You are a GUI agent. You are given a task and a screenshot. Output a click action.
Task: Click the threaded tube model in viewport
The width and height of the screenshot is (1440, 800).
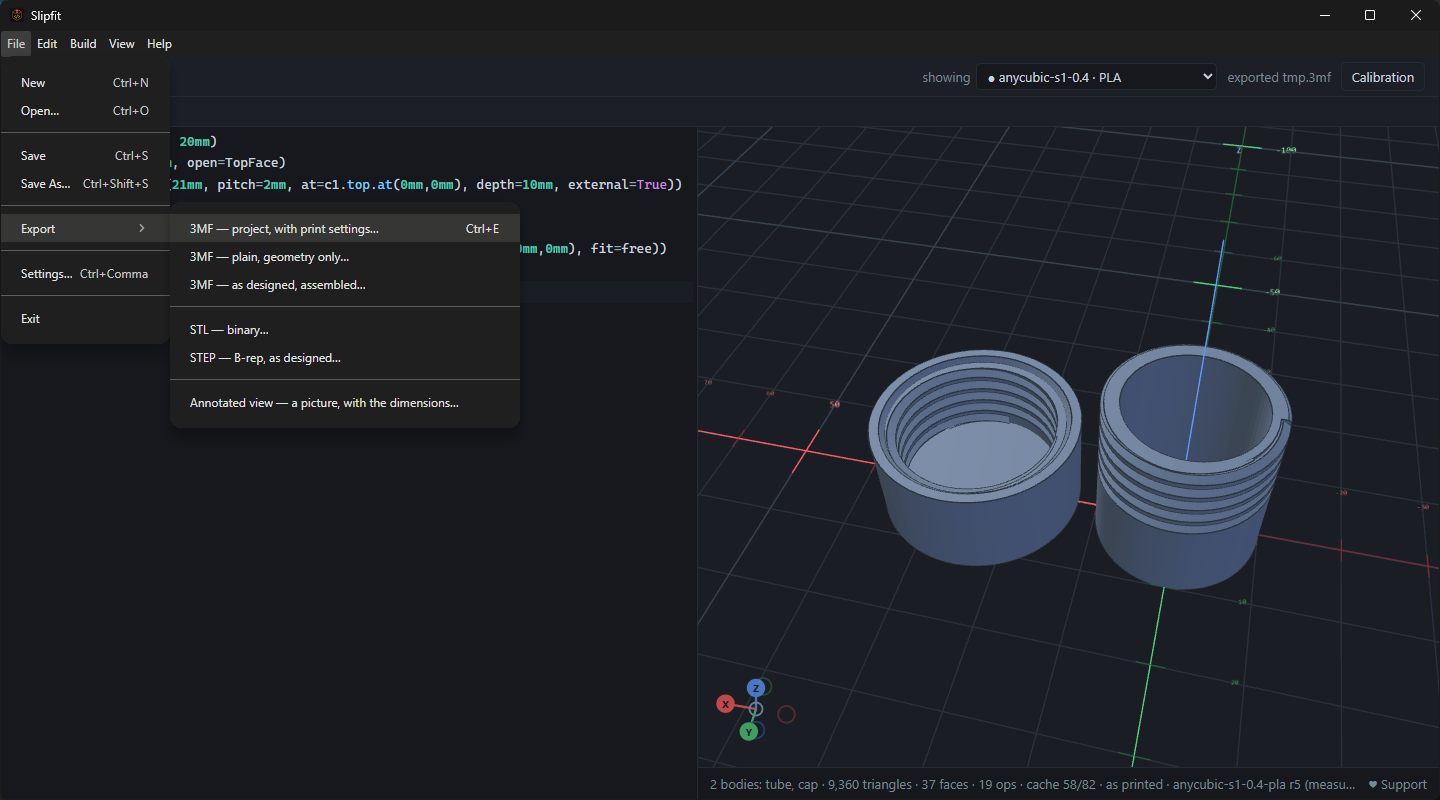coord(1195,465)
